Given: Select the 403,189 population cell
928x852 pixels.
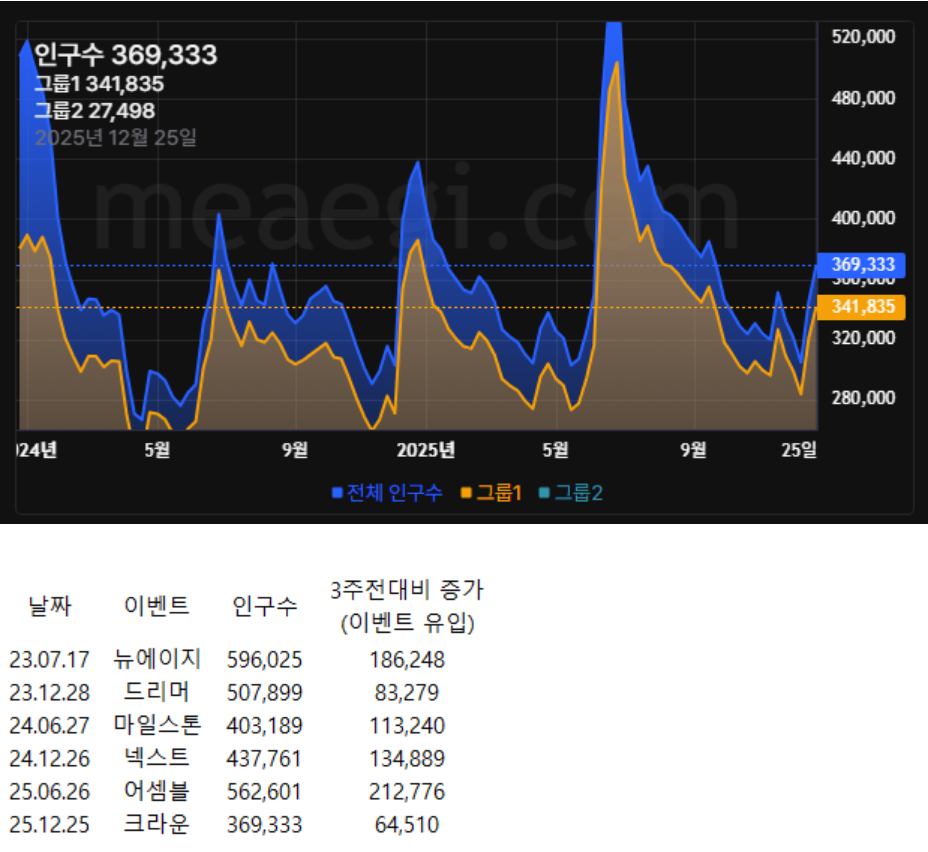Looking at the screenshot, I should pyautogui.click(x=265, y=726).
